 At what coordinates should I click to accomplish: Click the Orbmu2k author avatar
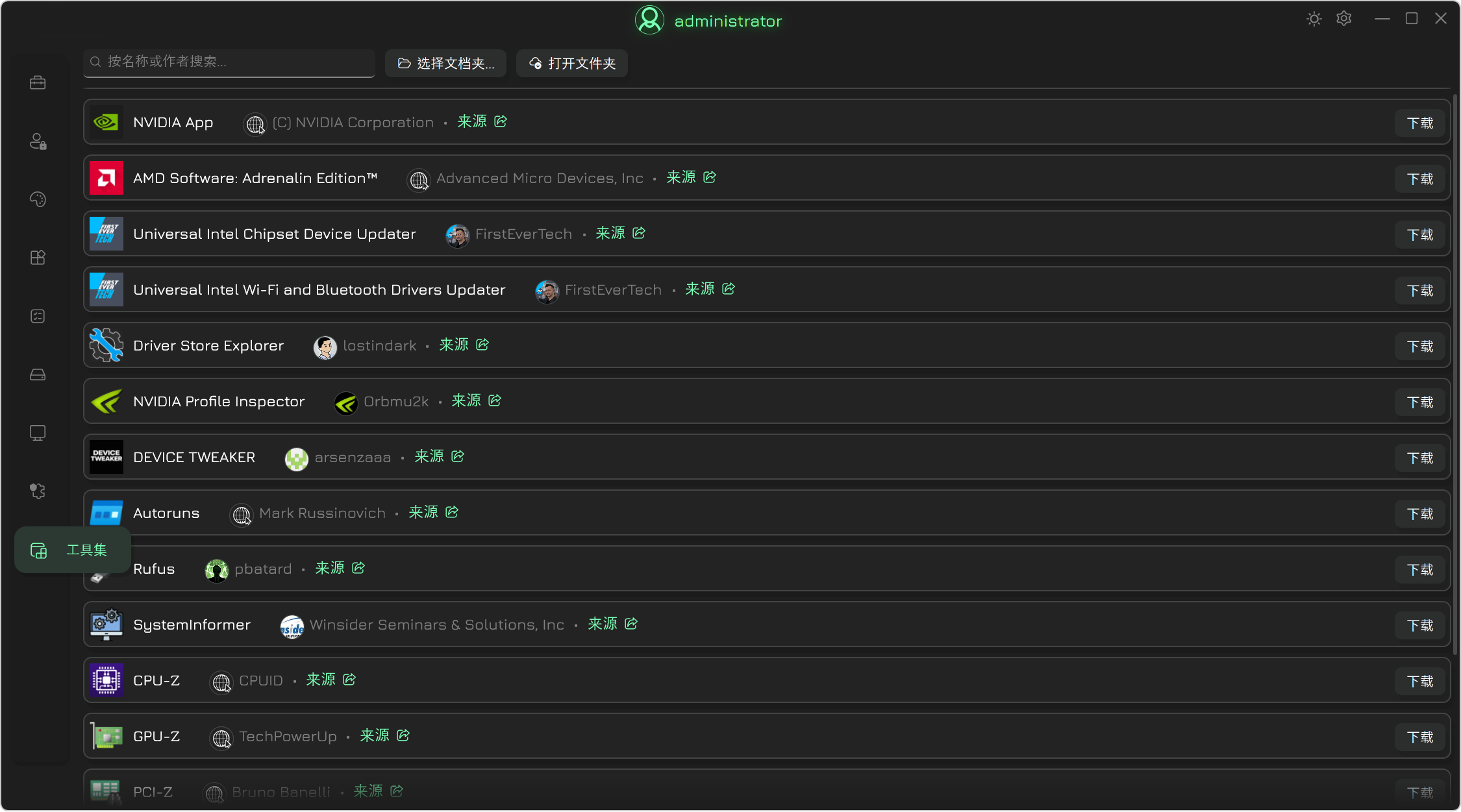tap(346, 402)
